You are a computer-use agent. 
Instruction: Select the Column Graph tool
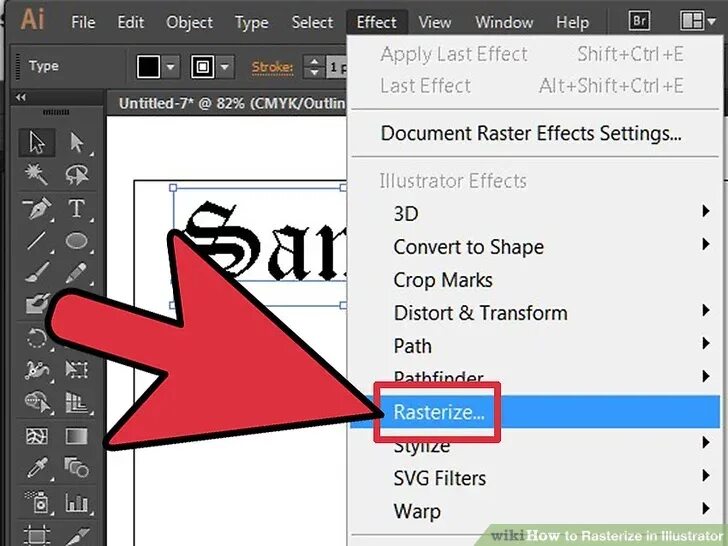(76, 502)
